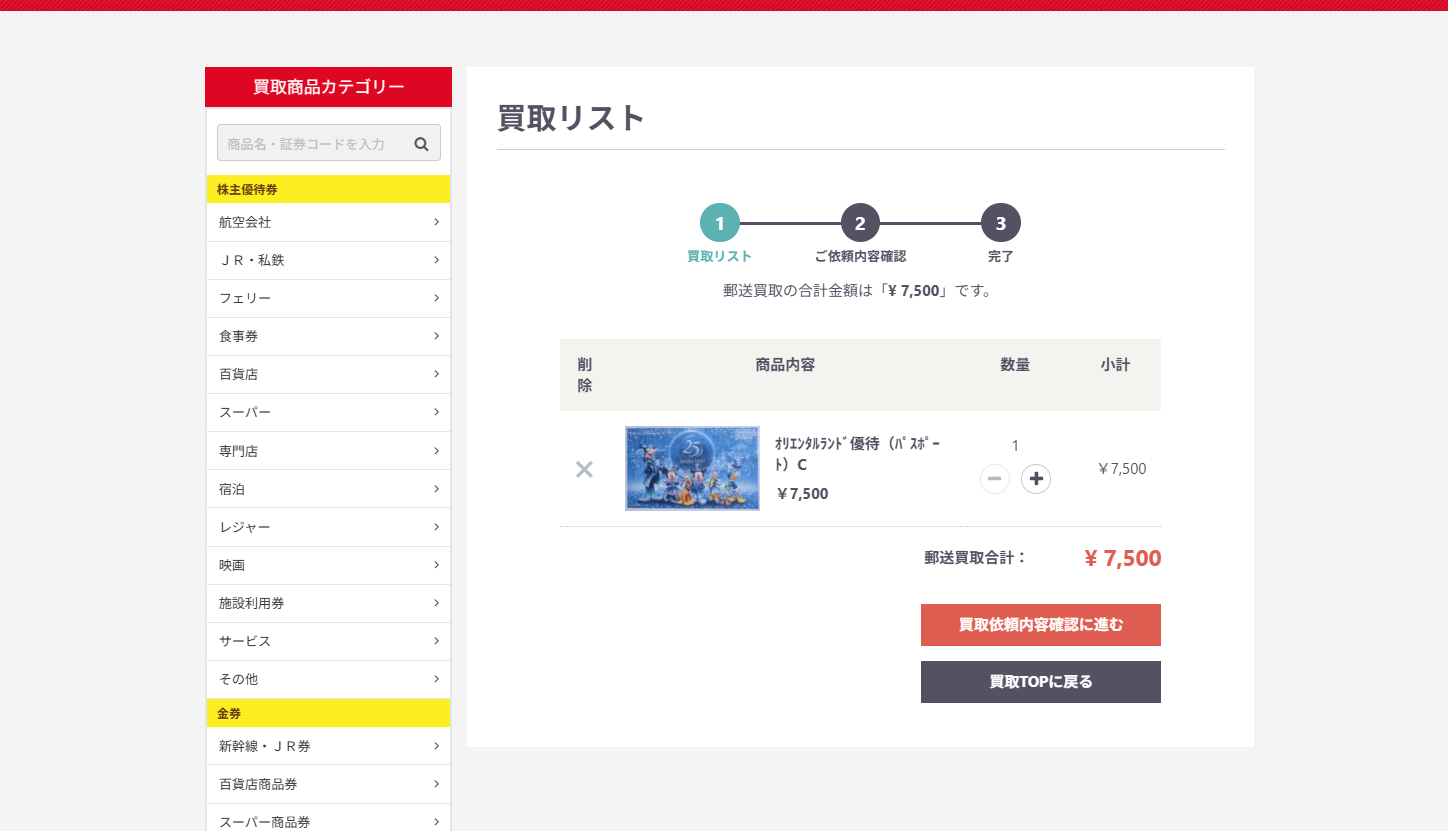
Task: Select the 宿泊 category row
Action: (x=329, y=489)
